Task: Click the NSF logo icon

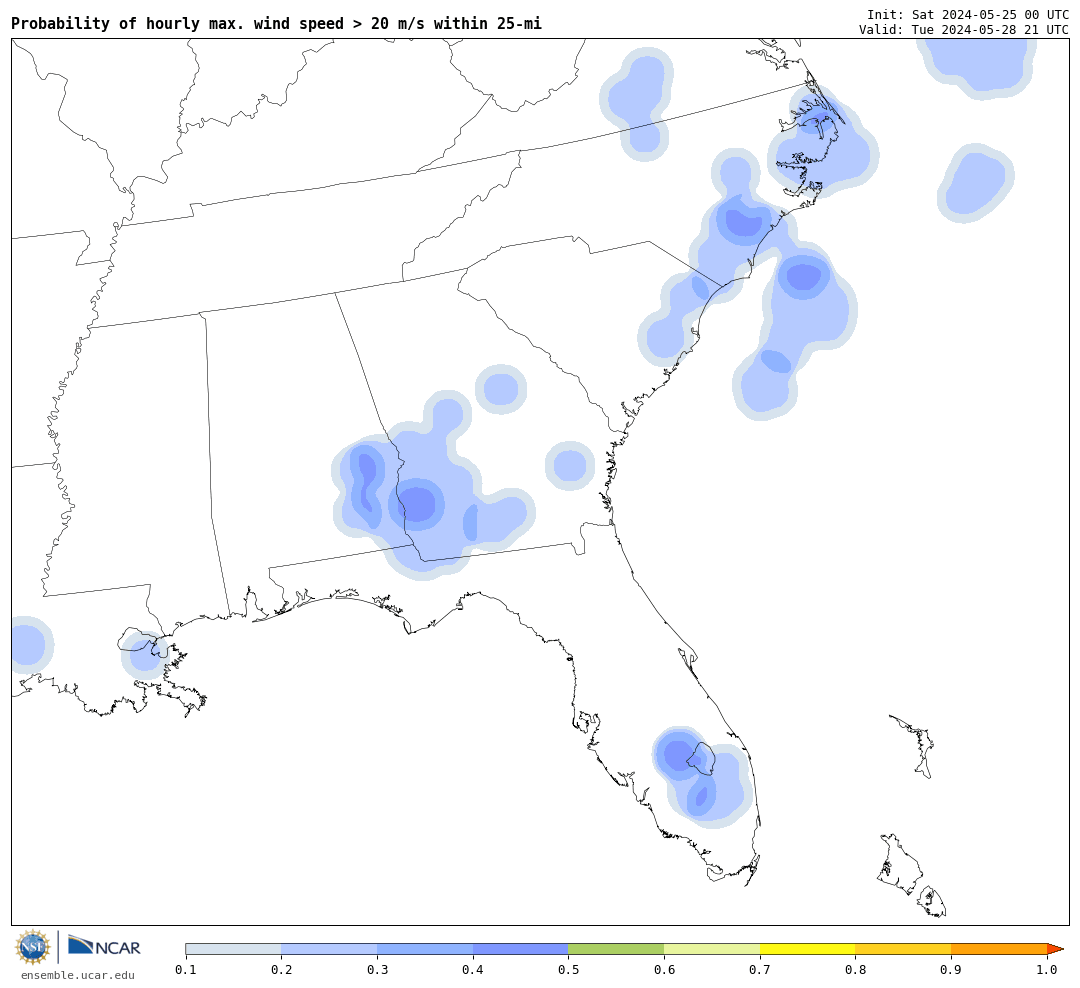Action: 32,947
